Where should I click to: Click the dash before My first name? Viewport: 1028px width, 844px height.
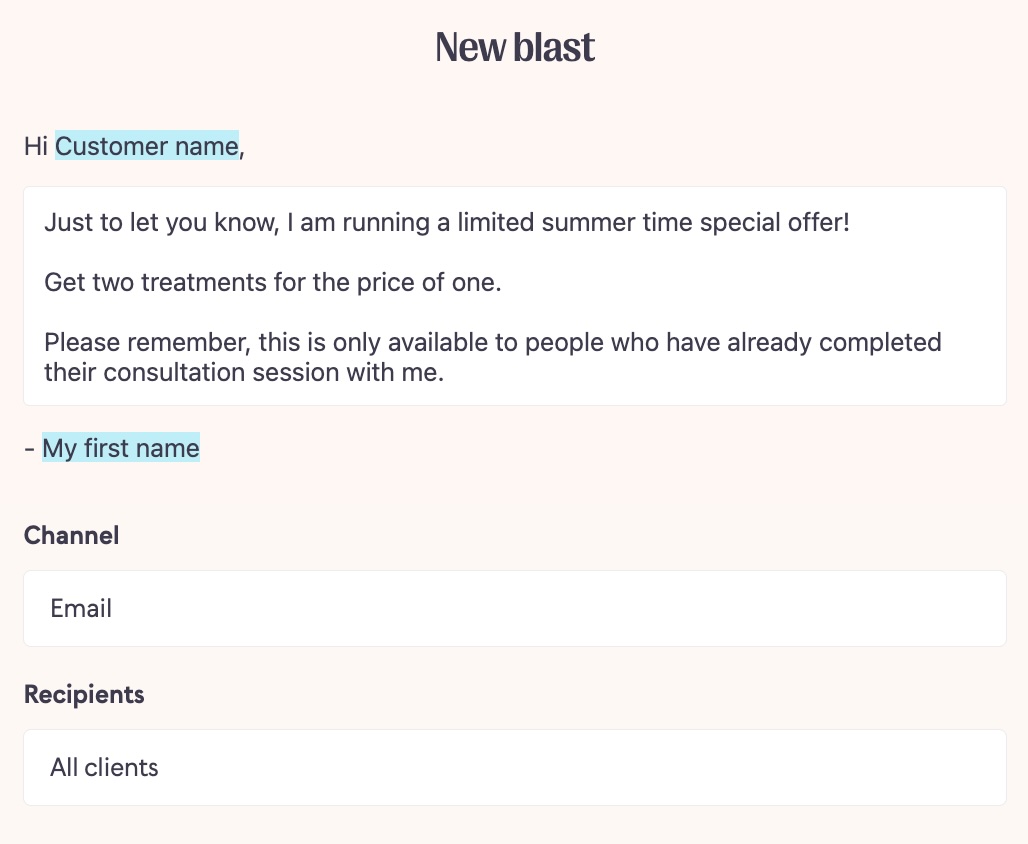pos(29,449)
